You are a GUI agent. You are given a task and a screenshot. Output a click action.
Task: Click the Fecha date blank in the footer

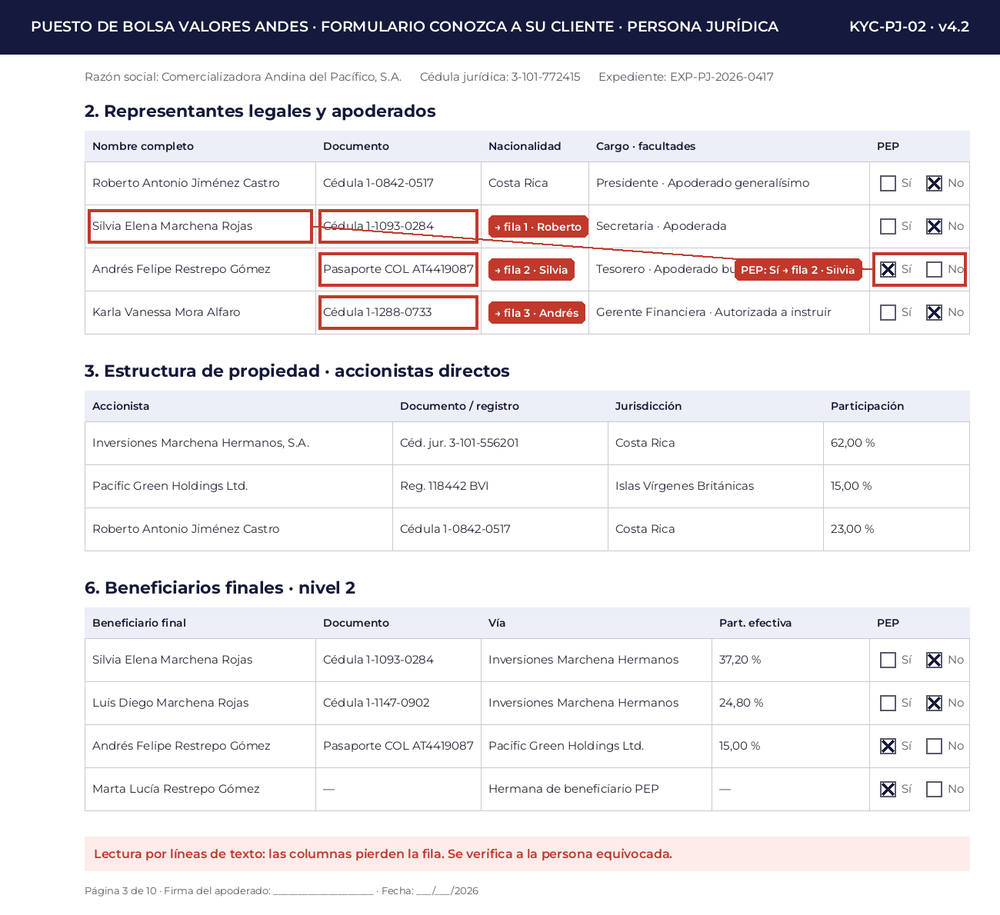click(447, 891)
